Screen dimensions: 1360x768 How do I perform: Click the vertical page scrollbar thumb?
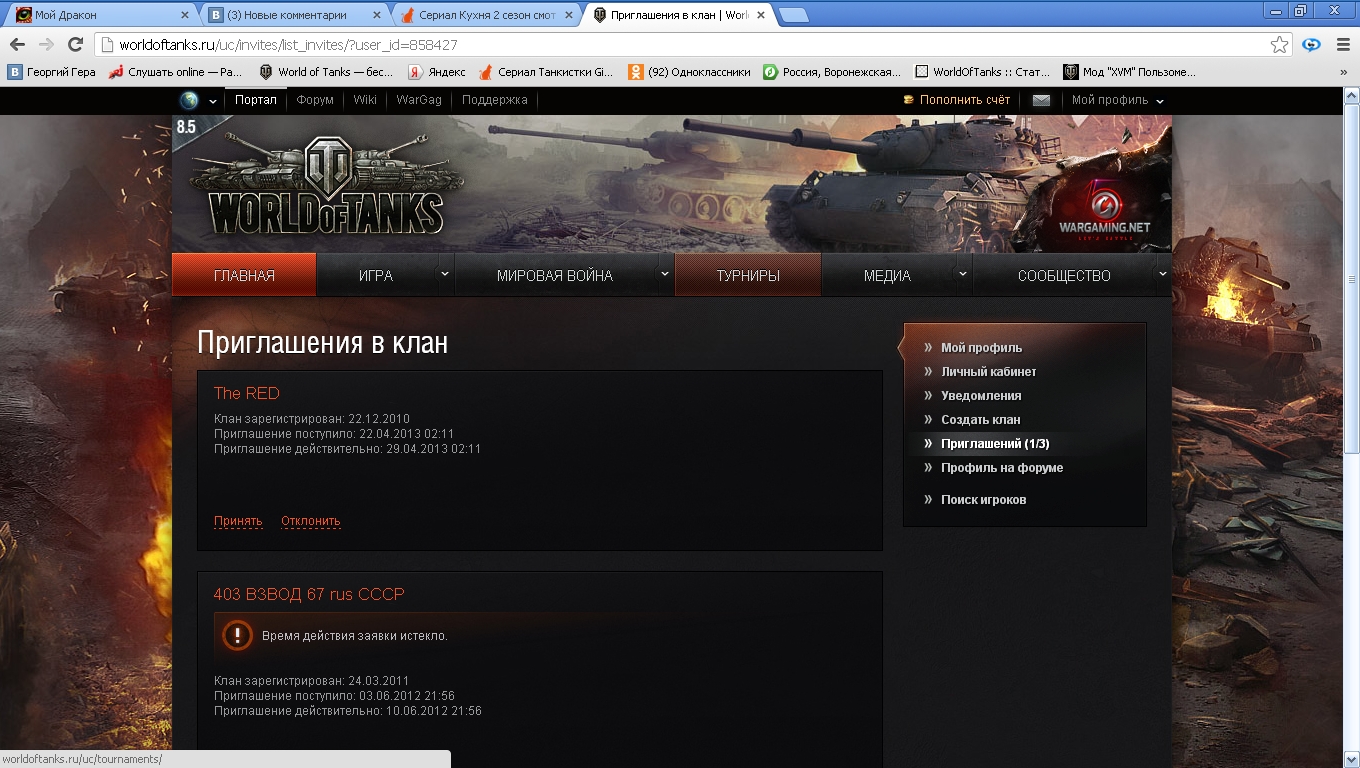(x=1351, y=278)
